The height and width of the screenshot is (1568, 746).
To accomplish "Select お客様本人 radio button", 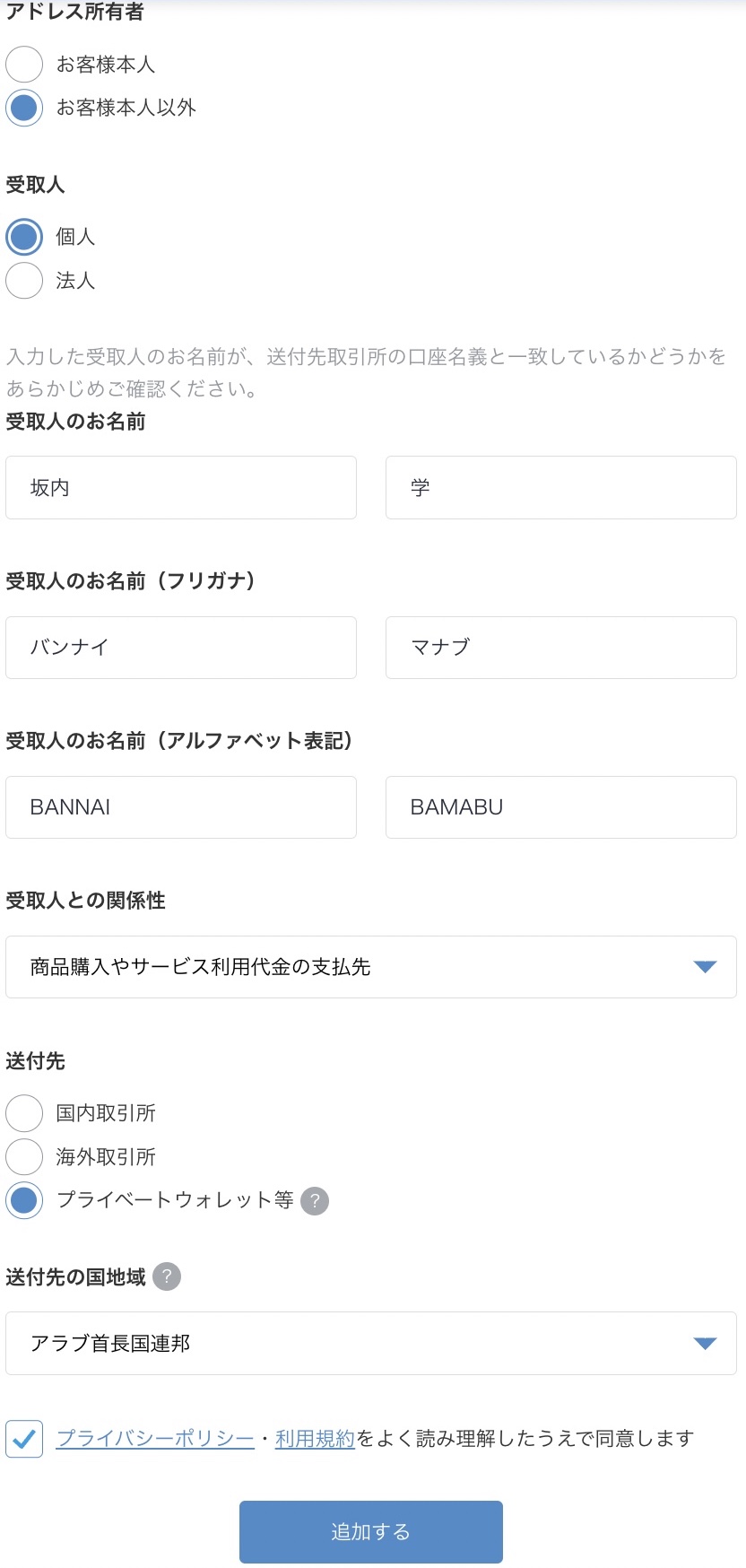I will pos(24,65).
